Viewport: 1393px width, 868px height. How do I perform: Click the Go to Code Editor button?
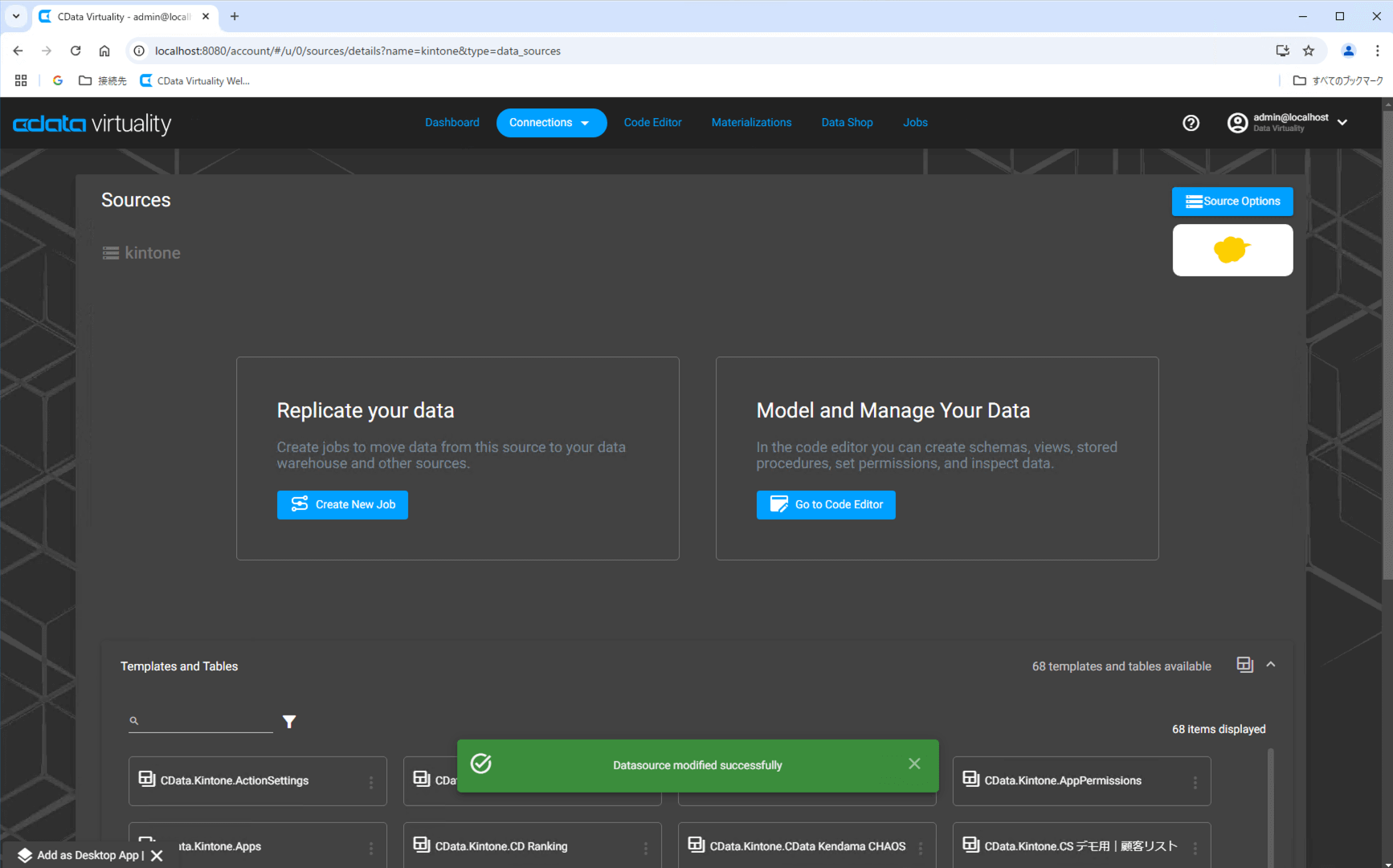[x=826, y=504]
